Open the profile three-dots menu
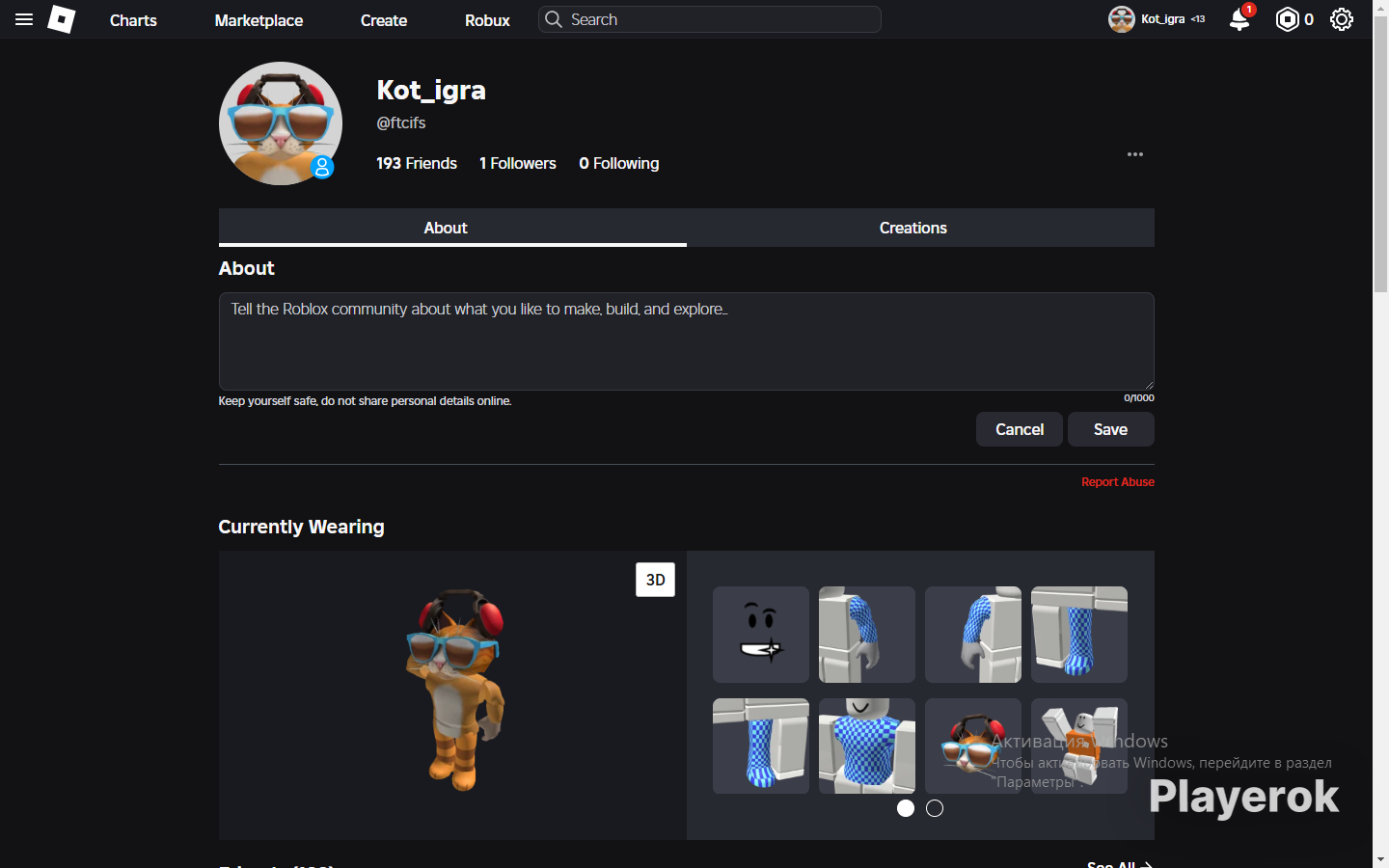 (1135, 154)
